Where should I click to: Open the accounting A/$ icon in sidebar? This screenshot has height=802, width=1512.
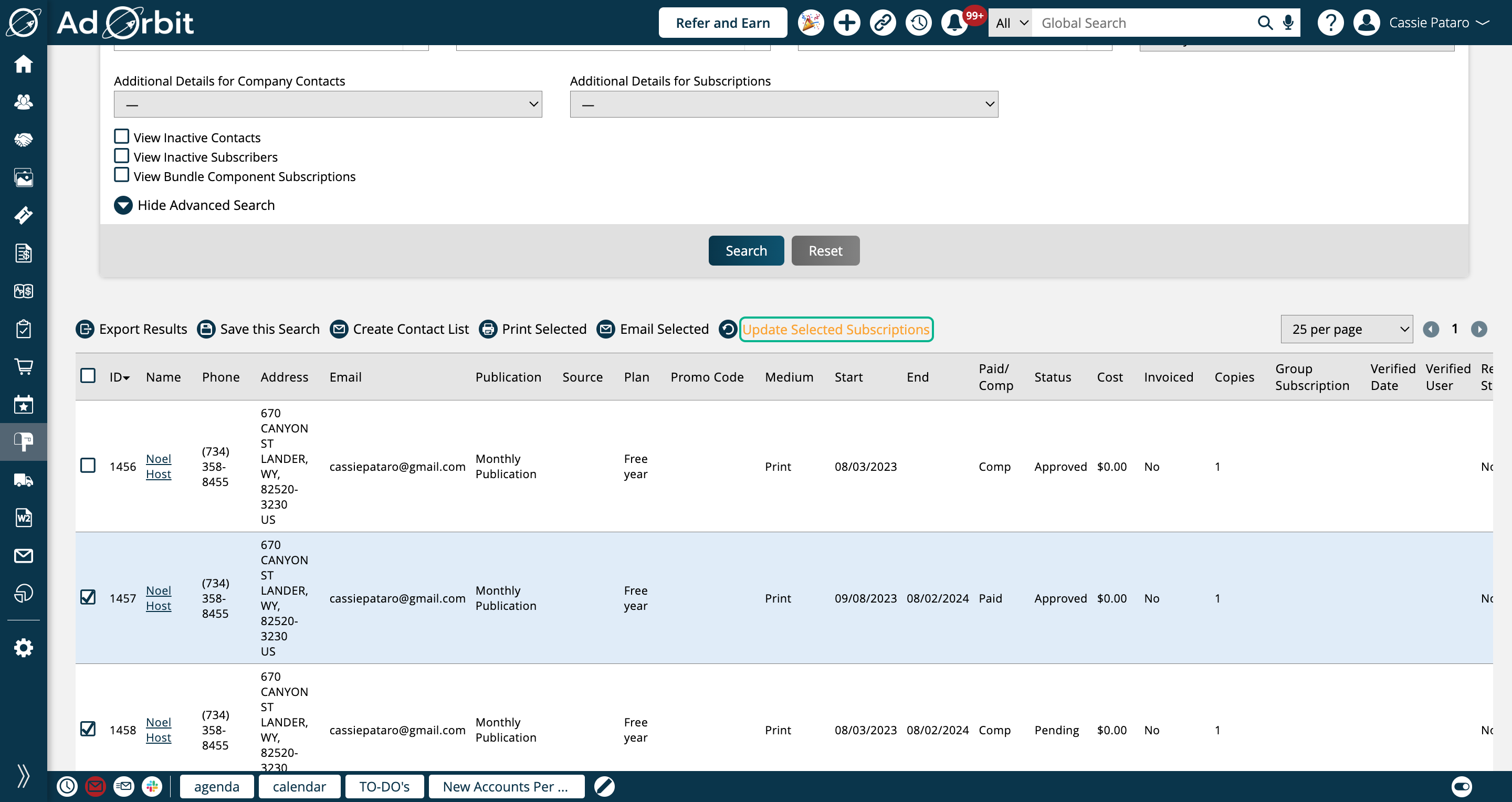pyautogui.click(x=24, y=291)
